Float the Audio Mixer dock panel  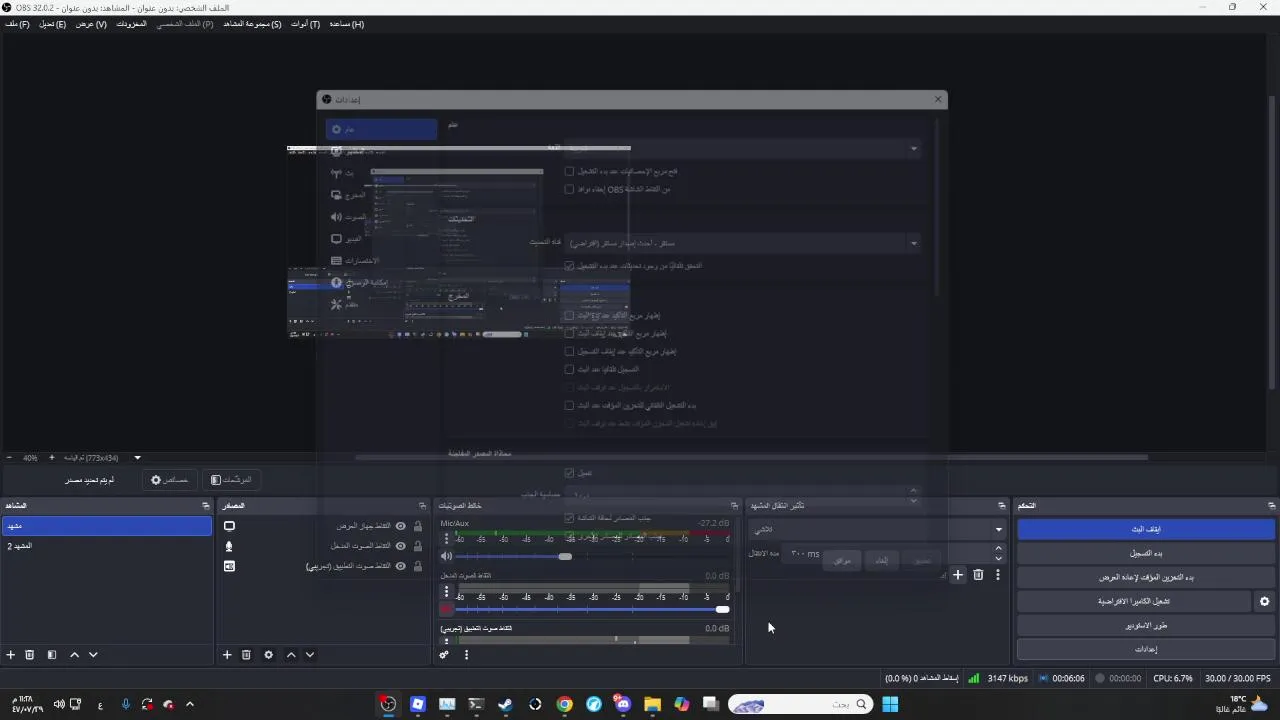point(734,506)
